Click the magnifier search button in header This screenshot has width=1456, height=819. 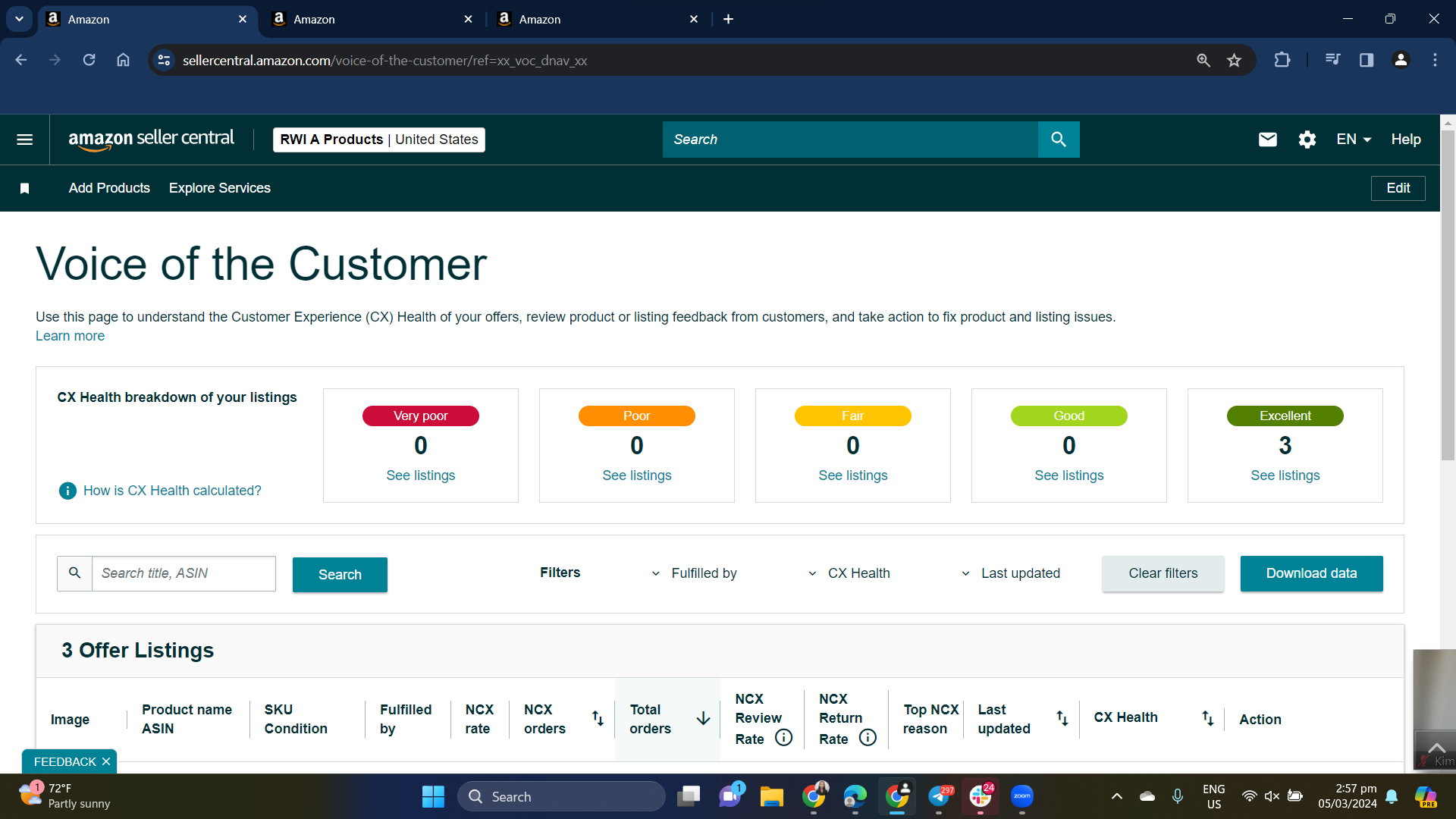pos(1059,140)
